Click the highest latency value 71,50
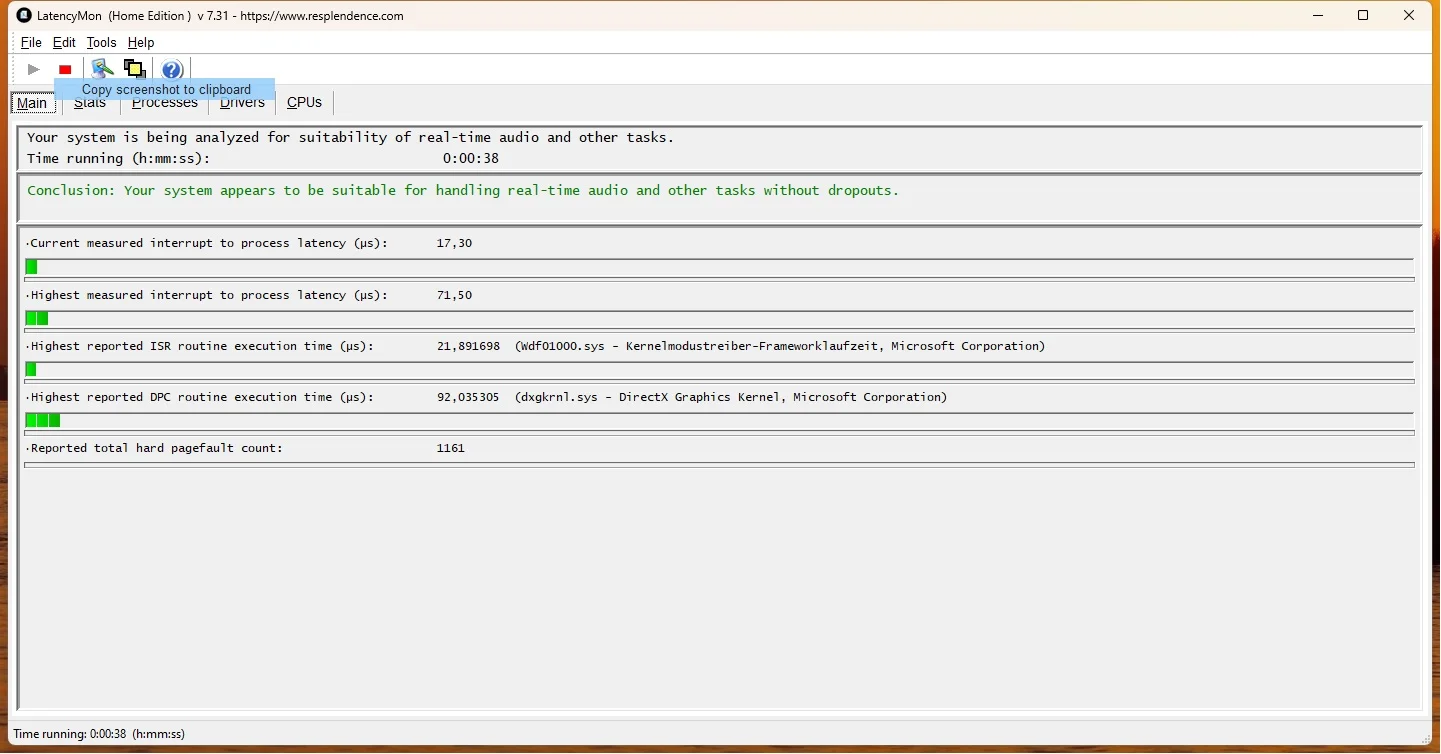 point(454,296)
